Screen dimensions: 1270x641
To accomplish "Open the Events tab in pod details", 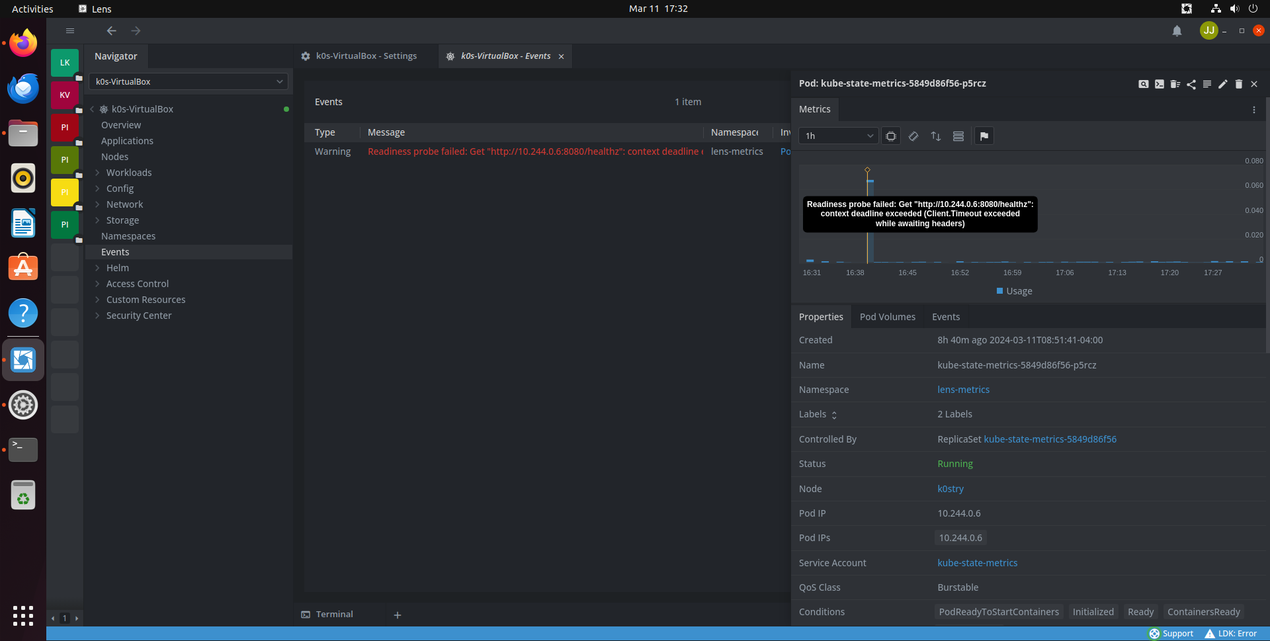I will [x=946, y=317].
